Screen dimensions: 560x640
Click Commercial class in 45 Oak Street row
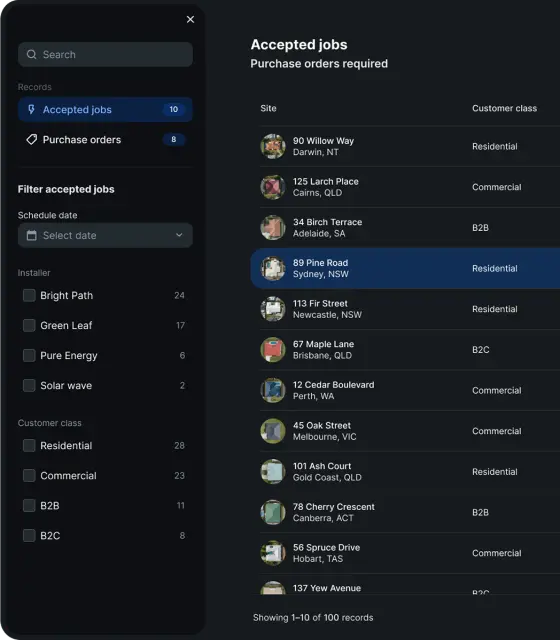tap(497, 431)
